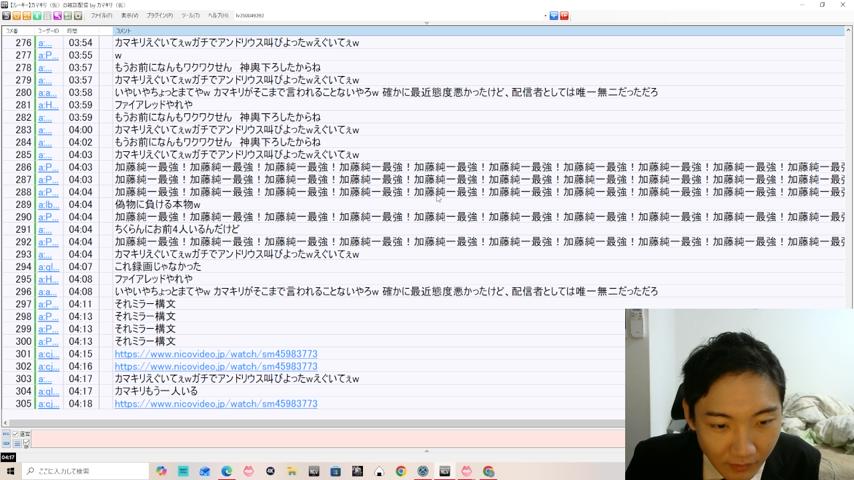Click the comment list vertical scrollbar
Image resolution: width=854 pixels, height=480 pixels.
[849, 168]
